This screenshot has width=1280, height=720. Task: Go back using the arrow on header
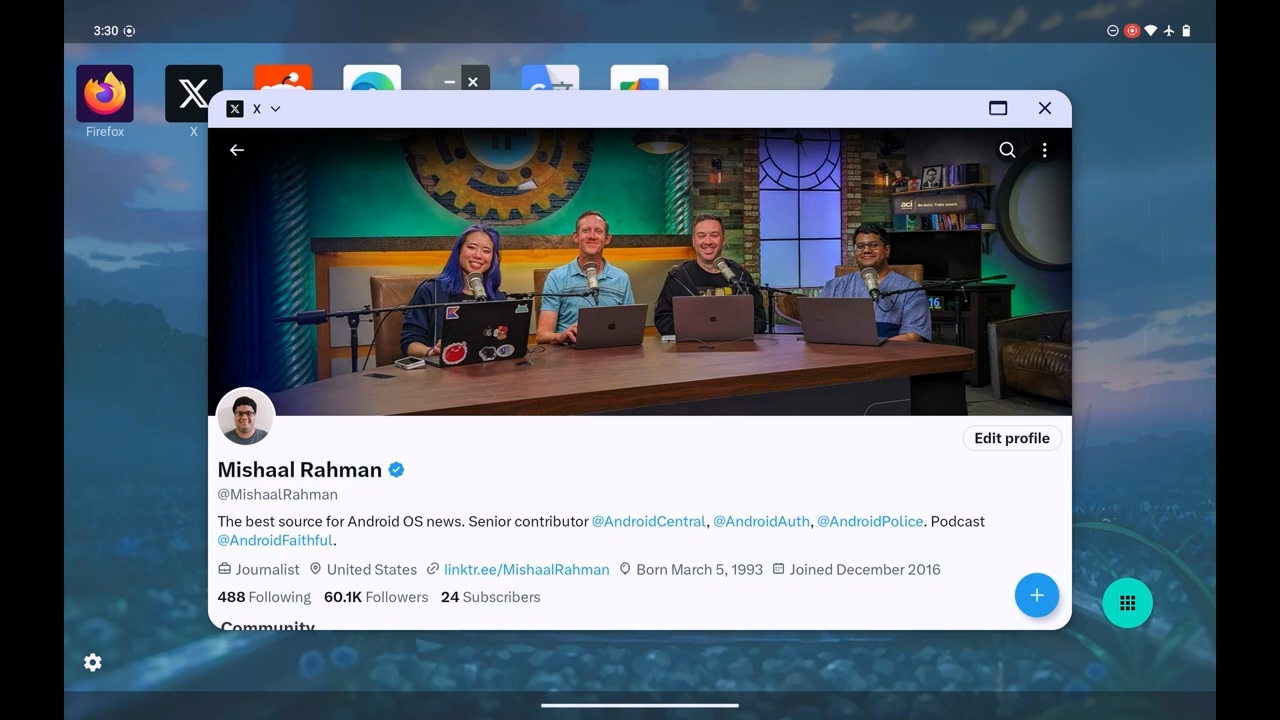[237, 150]
